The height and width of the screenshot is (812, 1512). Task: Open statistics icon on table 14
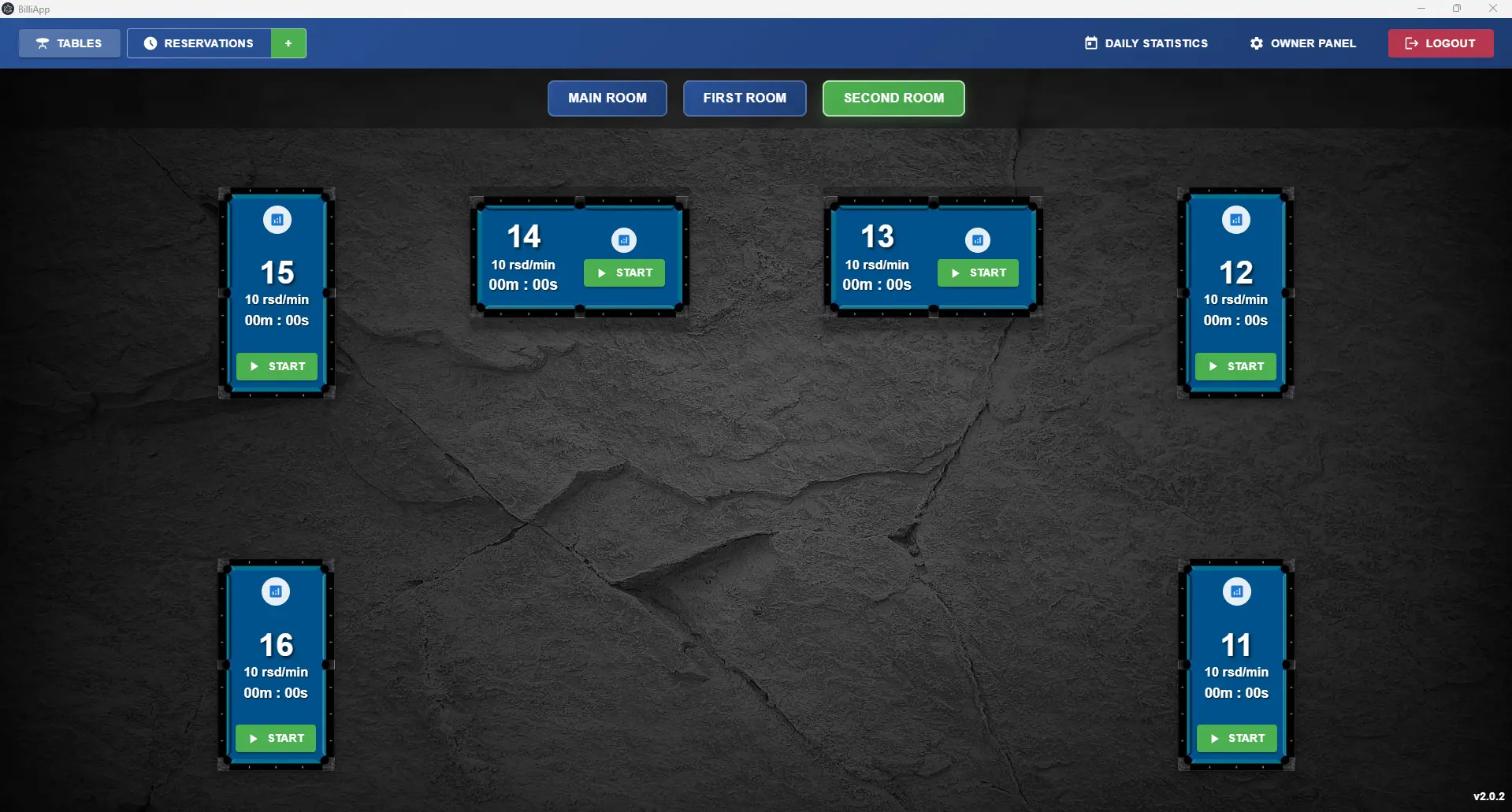tap(624, 240)
